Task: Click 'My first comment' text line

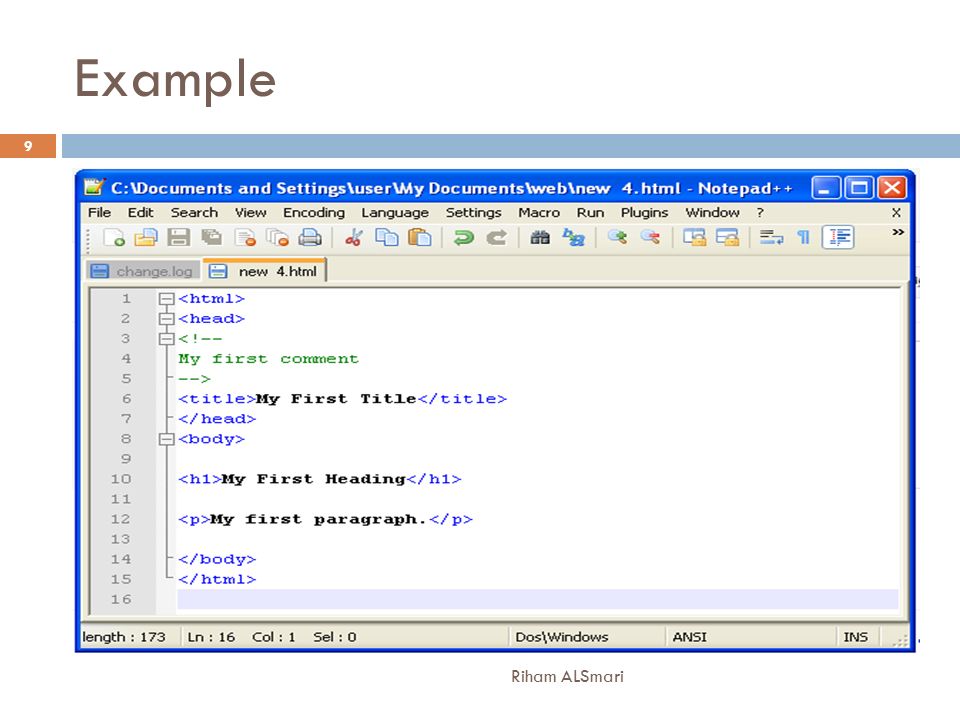Action: pyautogui.click(x=268, y=359)
